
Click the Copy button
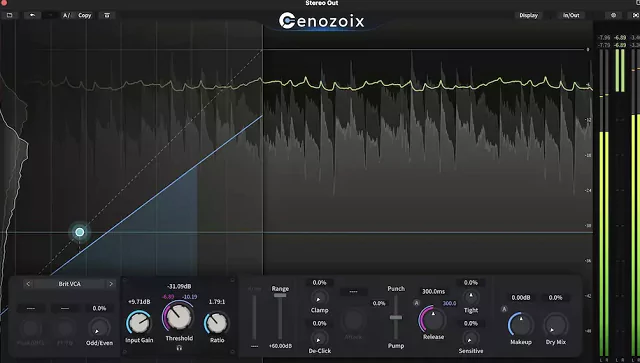(84, 15)
